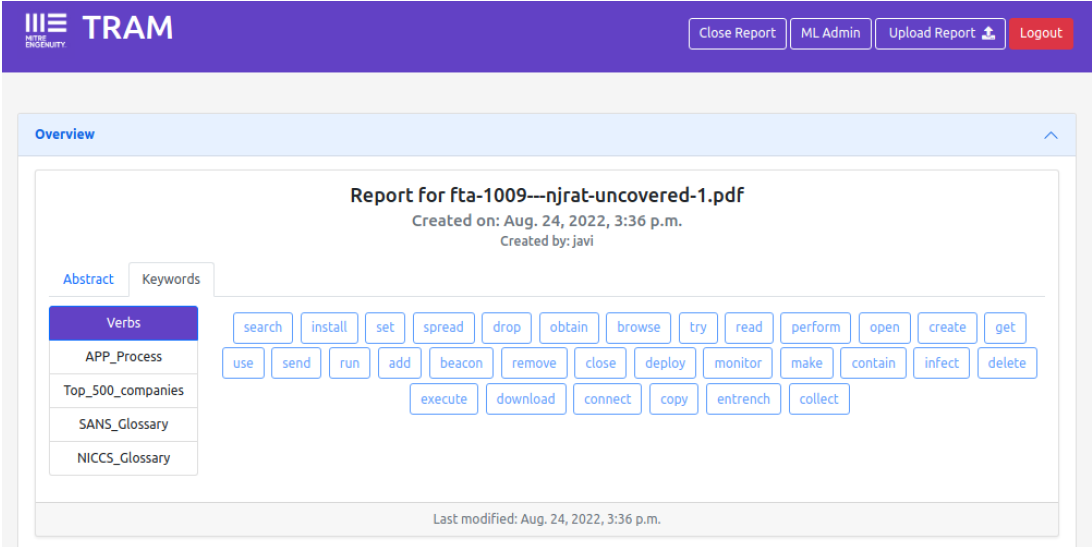Click the Upload Report button
Viewport: 1092px width, 547px height.
[940, 33]
